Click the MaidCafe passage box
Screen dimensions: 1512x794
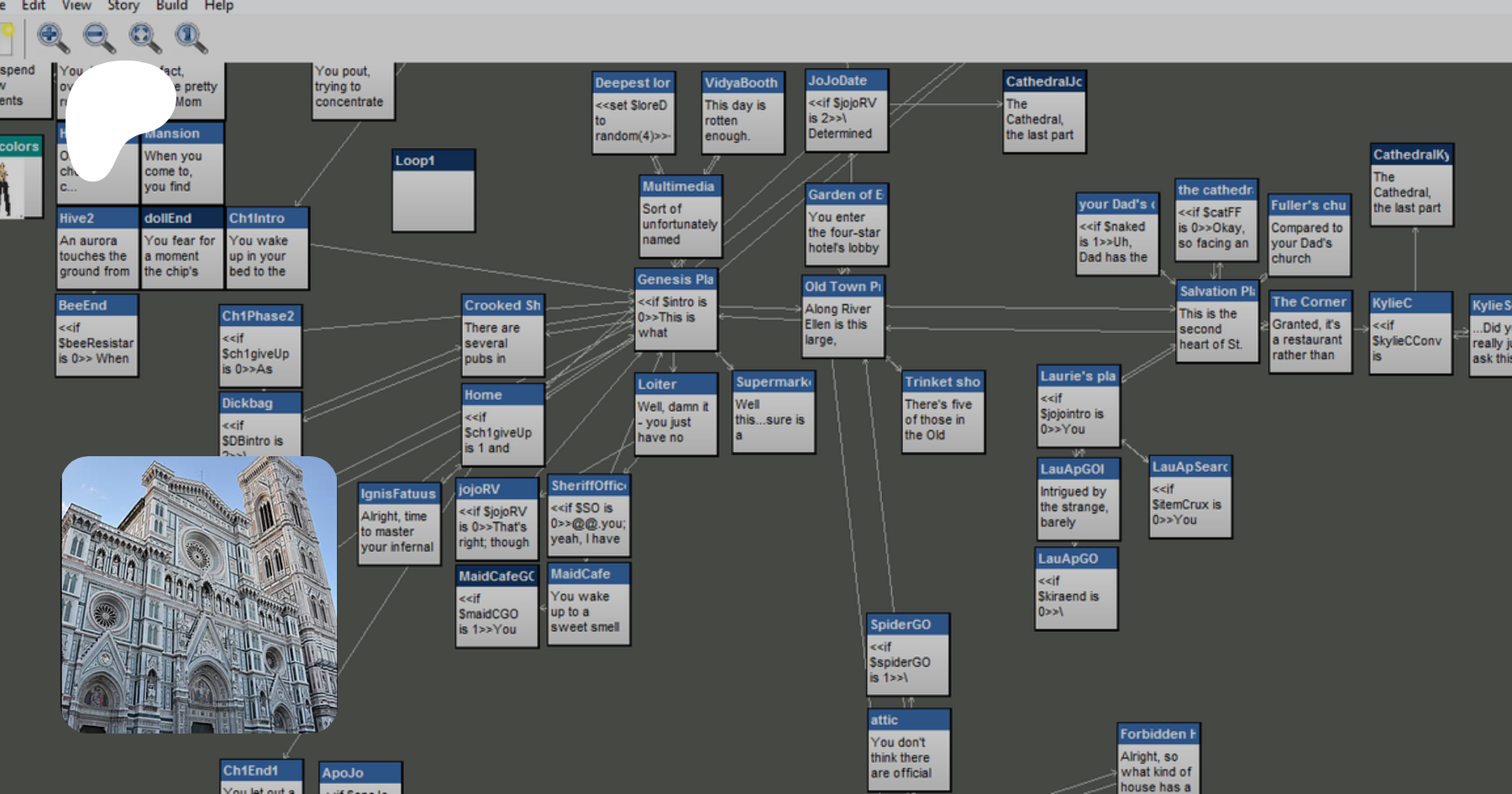588,603
